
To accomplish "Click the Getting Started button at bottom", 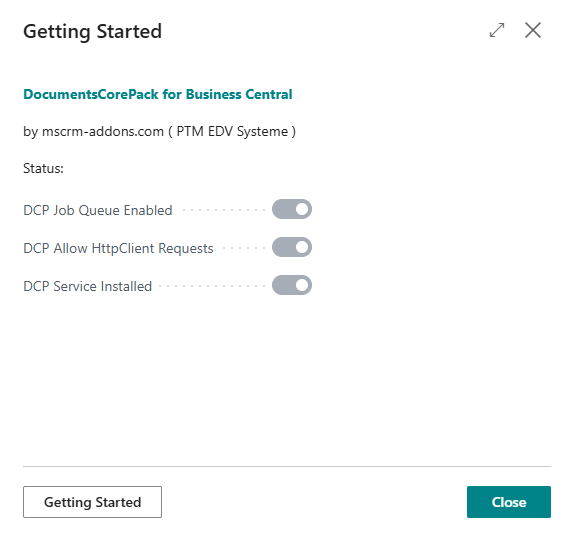I will pyautogui.click(x=92, y=502).
